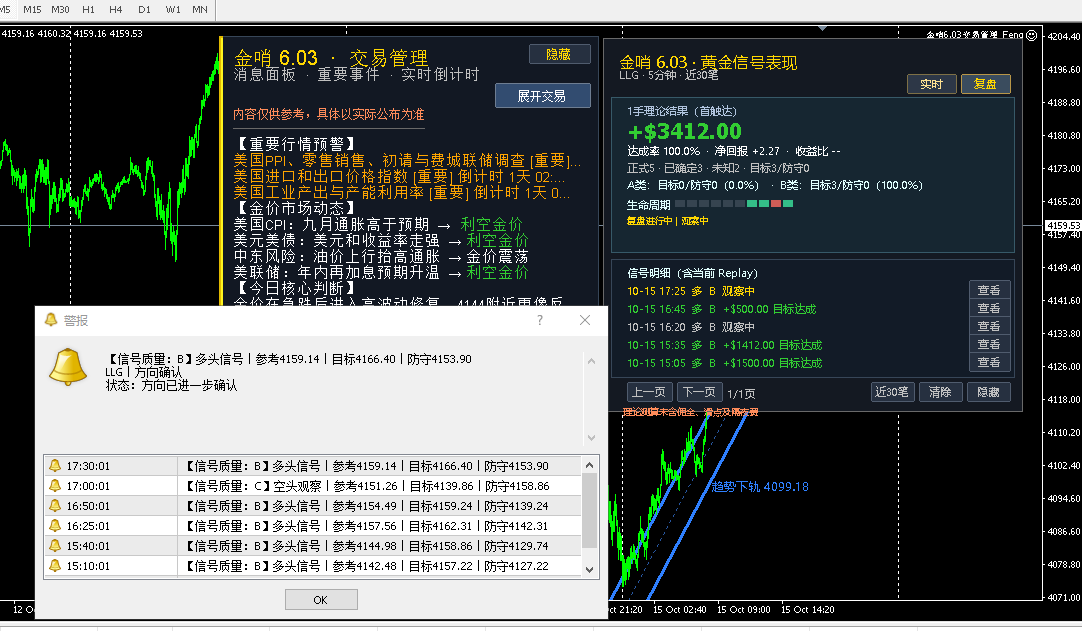1082x631 pixels.
Task: Click bell icon beside 16:25:01 entry
Action: click(x=55, y=526)
